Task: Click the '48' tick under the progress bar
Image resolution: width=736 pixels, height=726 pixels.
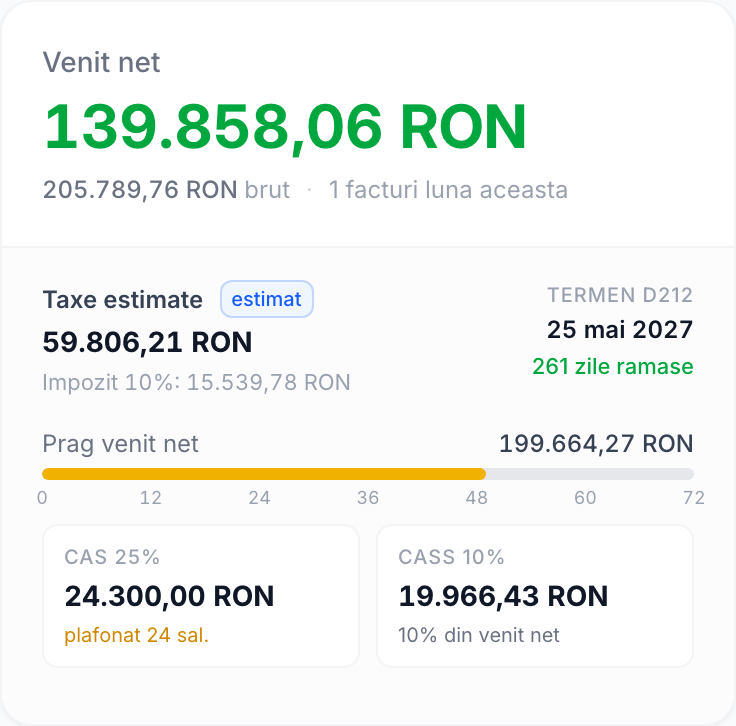Action: pyautogui.click(x=477, y=498)
